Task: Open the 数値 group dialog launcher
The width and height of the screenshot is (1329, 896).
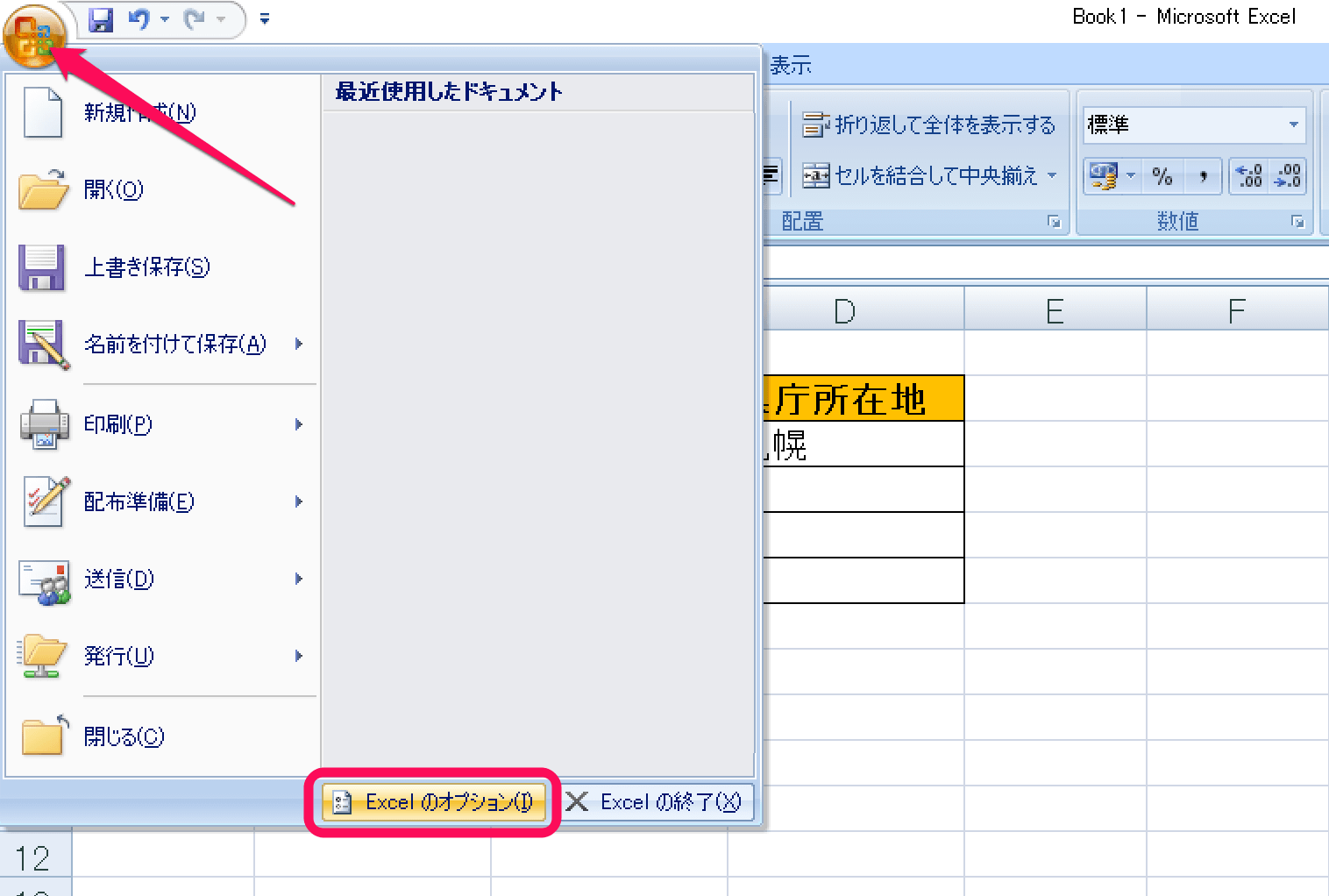Action: tap(1298, 222)
